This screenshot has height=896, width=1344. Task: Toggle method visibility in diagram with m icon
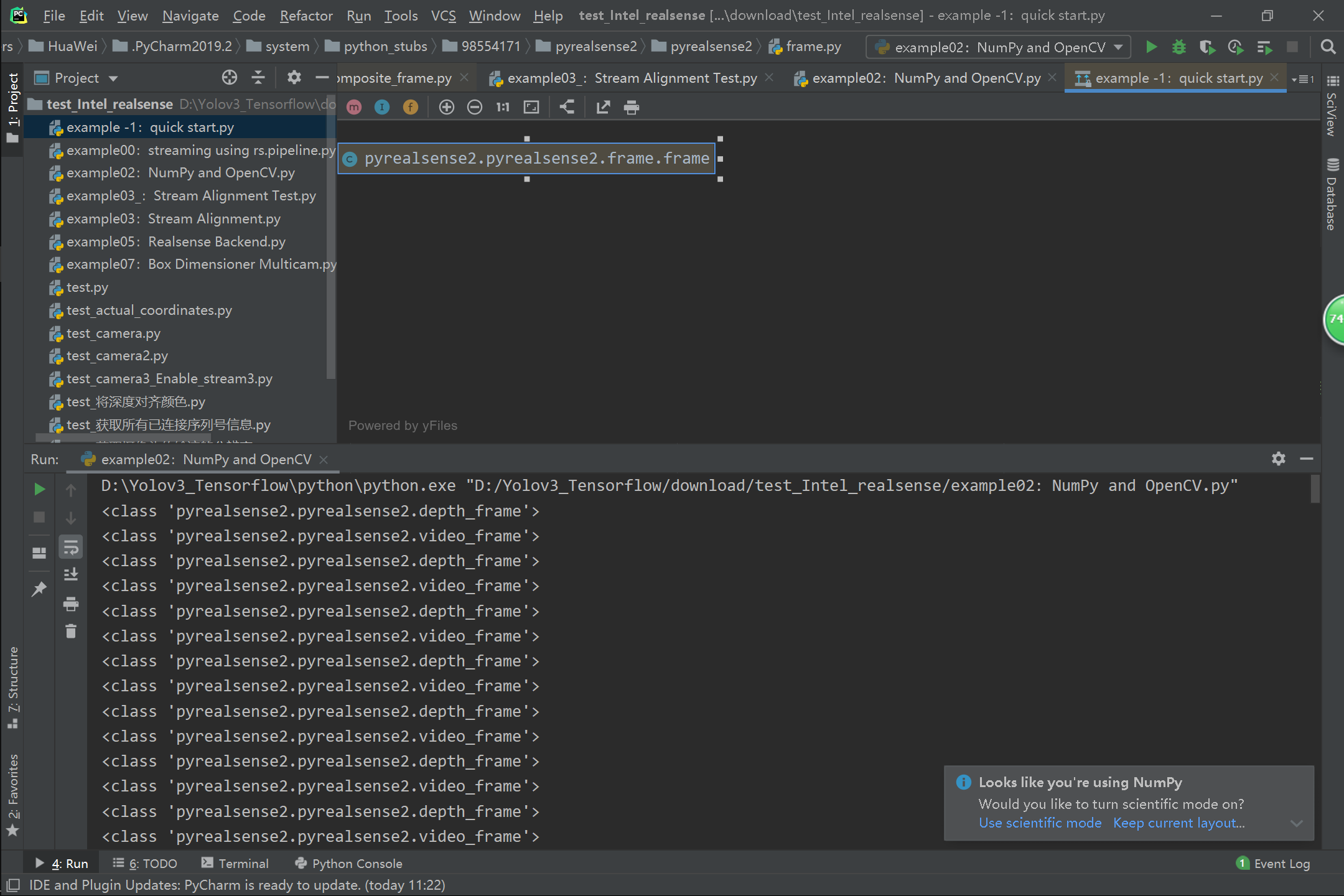[353, 106]
